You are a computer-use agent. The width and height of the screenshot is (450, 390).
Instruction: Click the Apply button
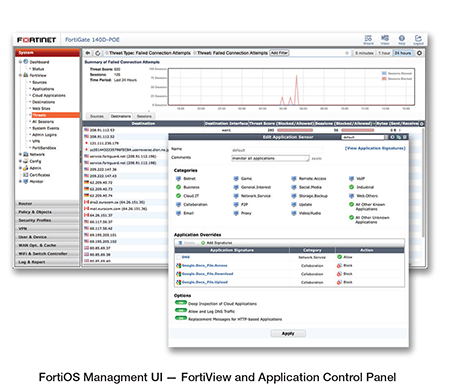coord(288,333)
